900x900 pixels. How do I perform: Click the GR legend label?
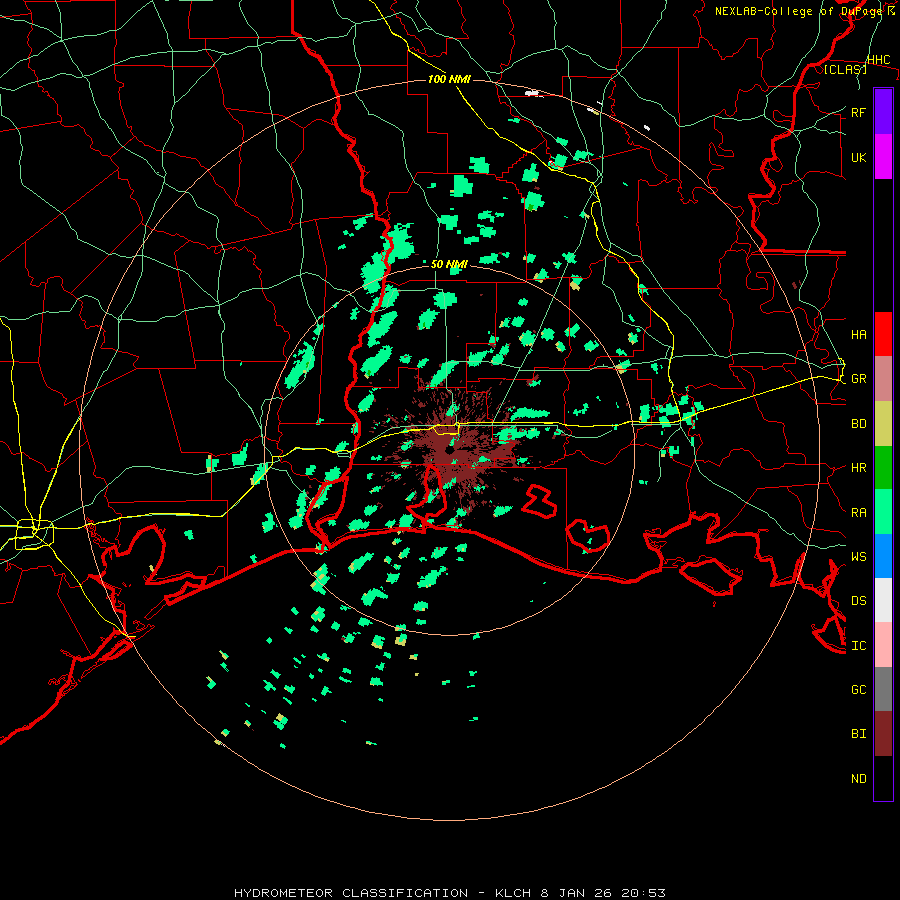[858, 379]
